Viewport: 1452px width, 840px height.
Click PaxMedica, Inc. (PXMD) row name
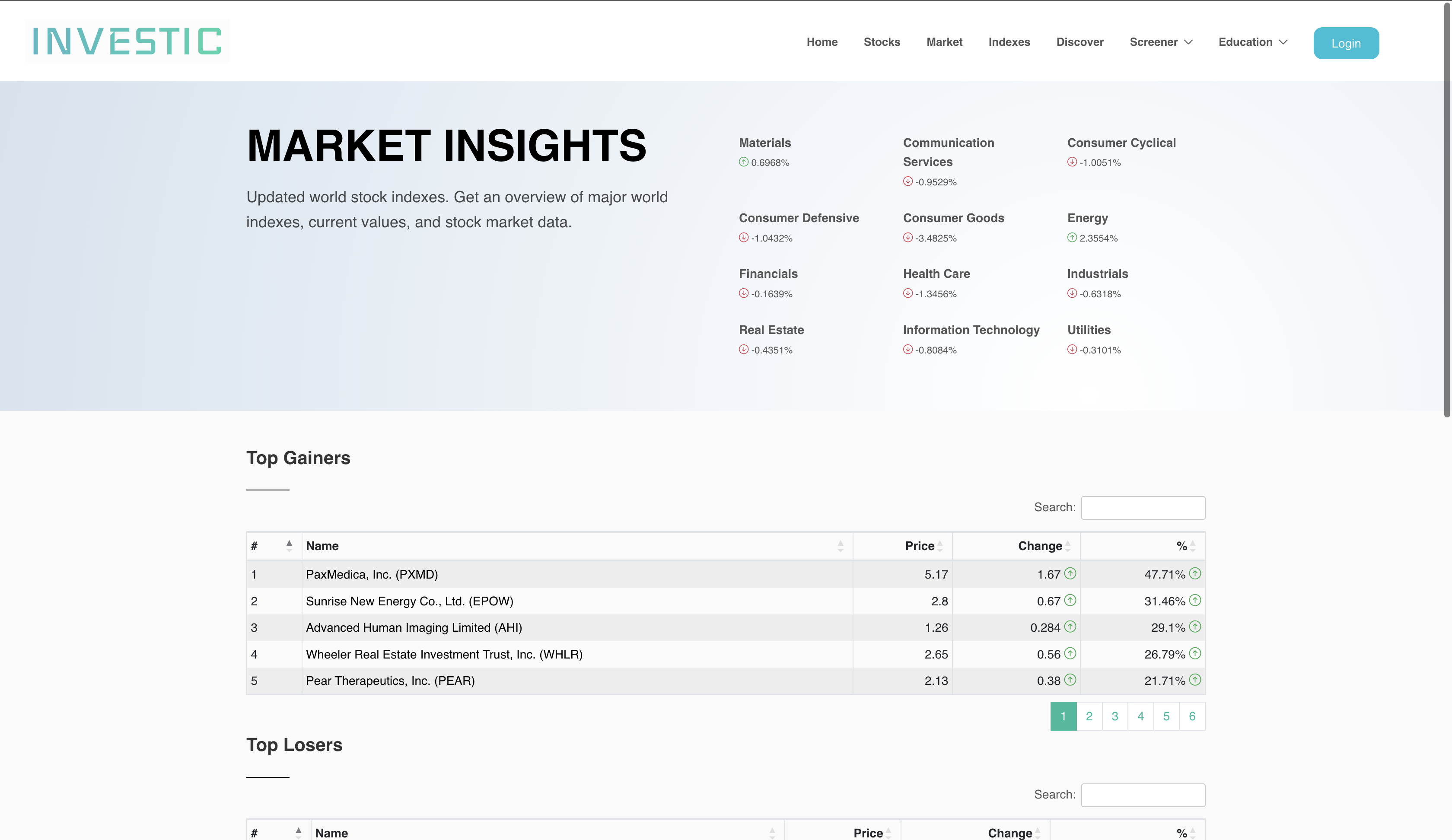point(372,574)
